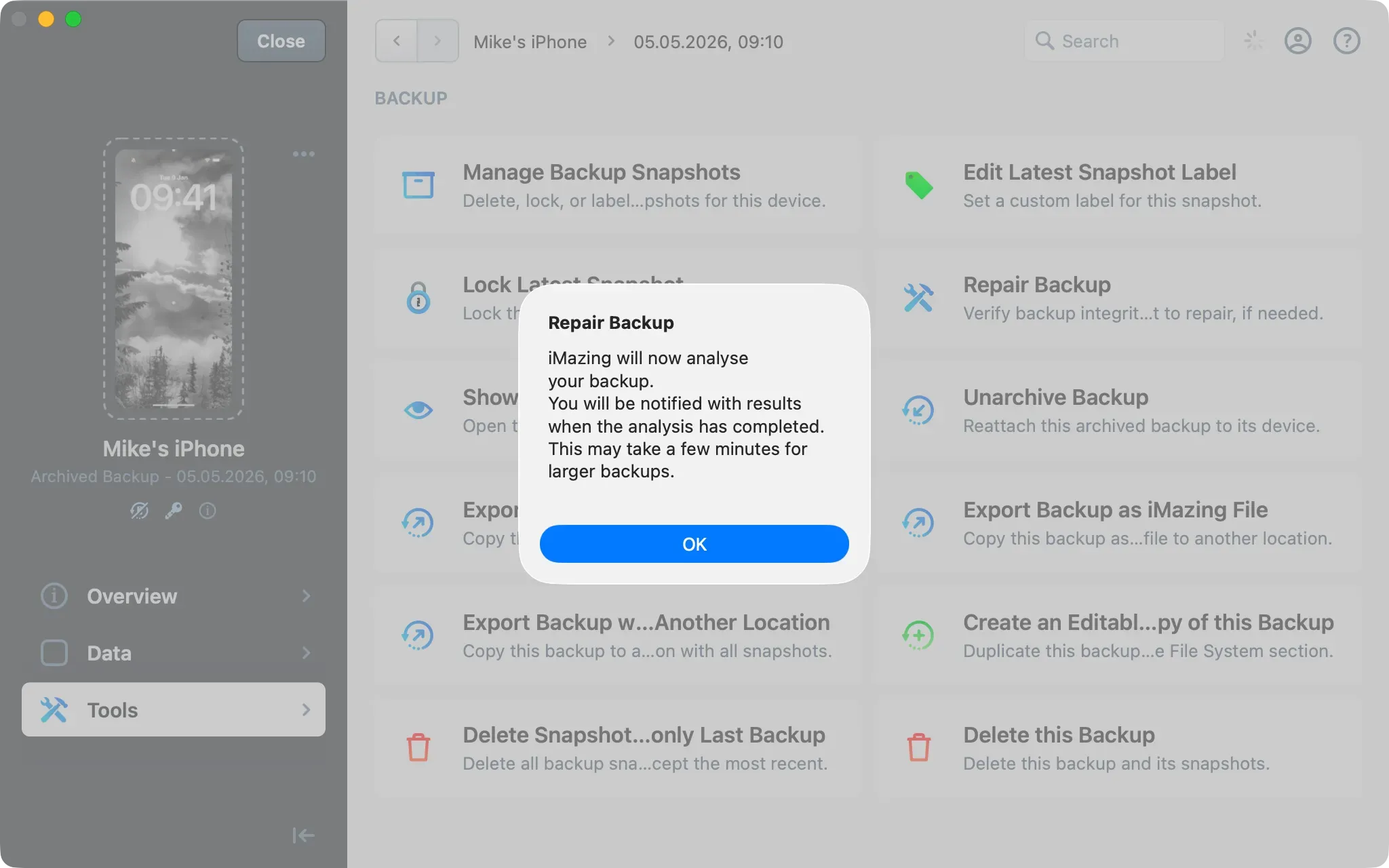Viewport: 1389px width, 868px height.
Task: Open Manage Backup Snapshots
Action: [x=617, y=185]
